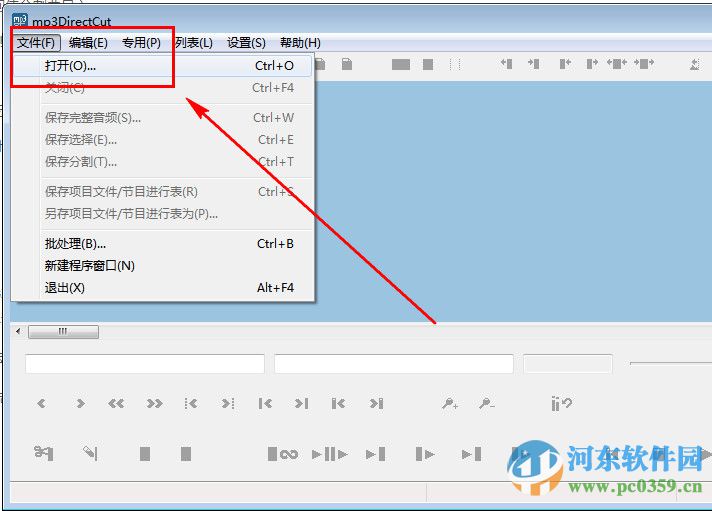712x511 pixels.
Task: Click toolbar icon with right arrows on both sides of block
Action: click(x=644, y=64)
